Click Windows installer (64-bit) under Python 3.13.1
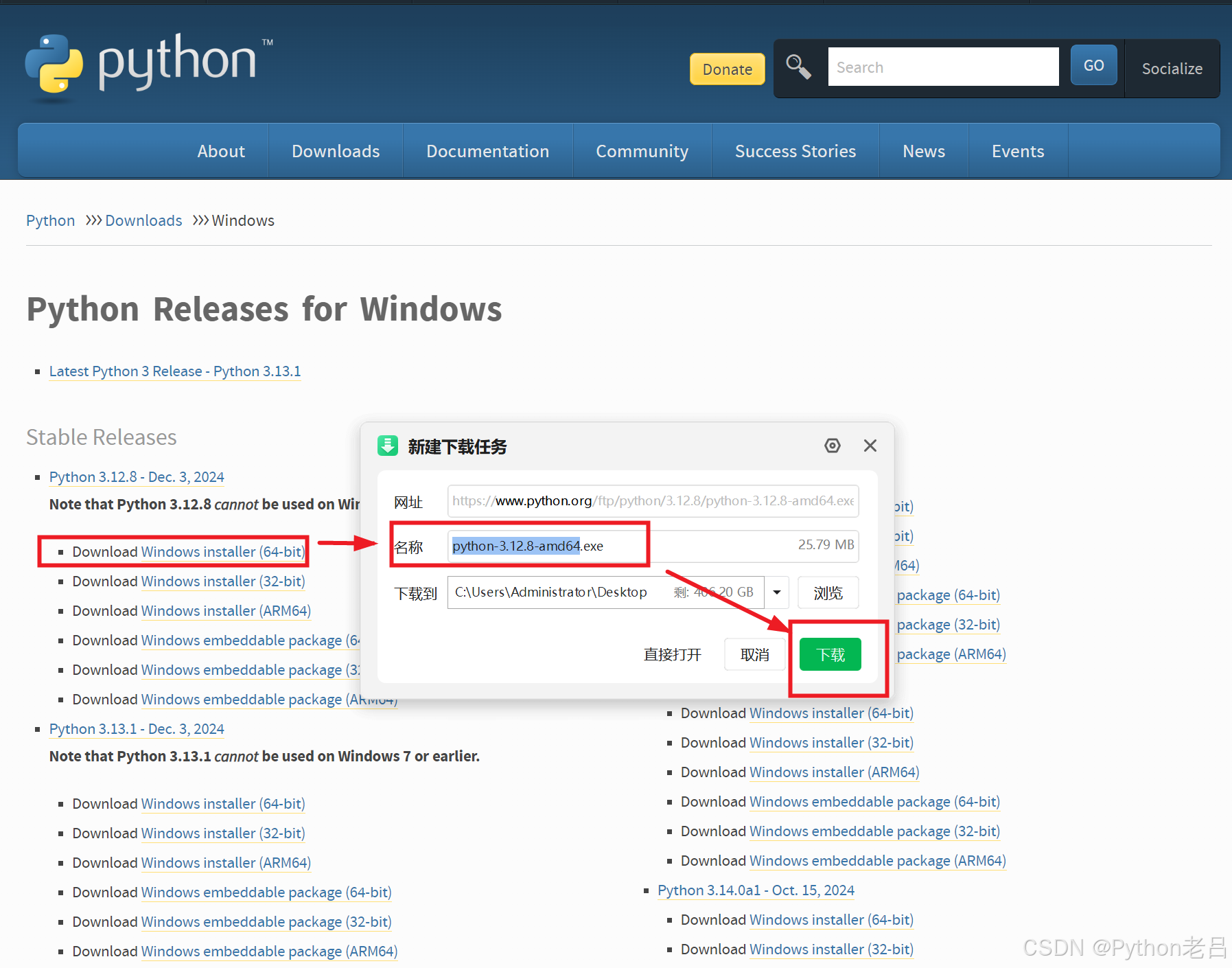The width and height of the screenshot is (1232, 968). coord(223,804)
